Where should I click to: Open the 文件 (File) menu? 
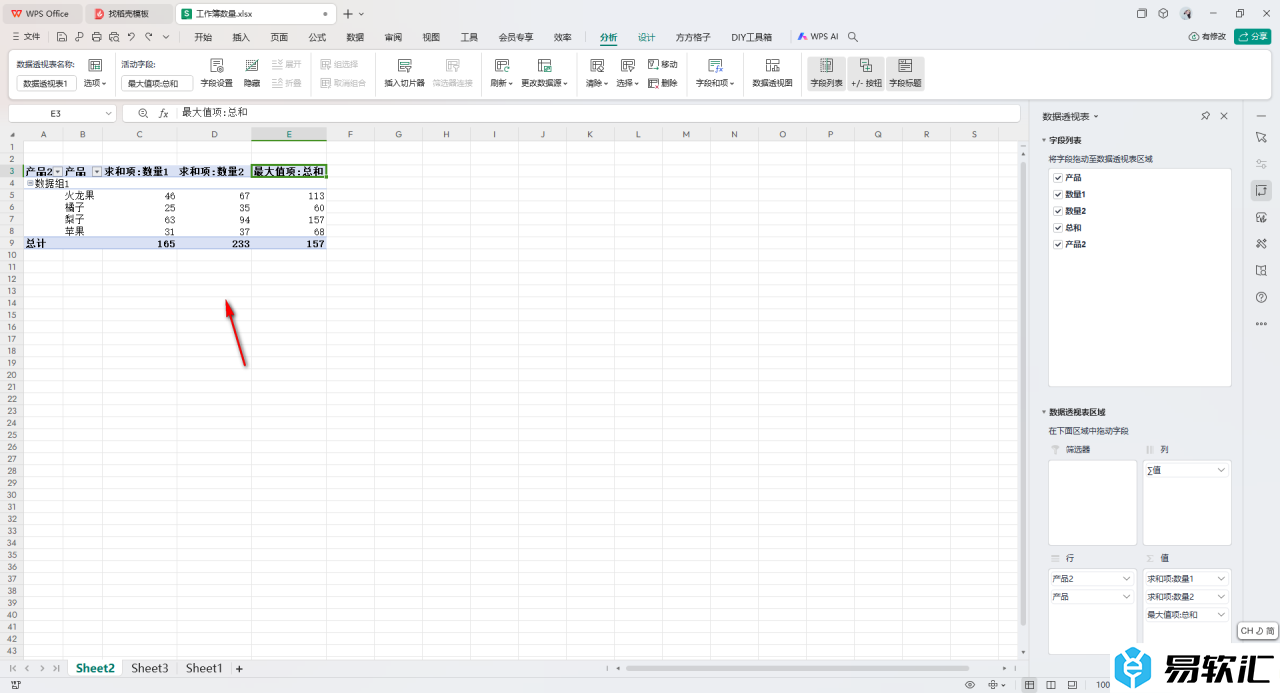[x=27, y=37]
